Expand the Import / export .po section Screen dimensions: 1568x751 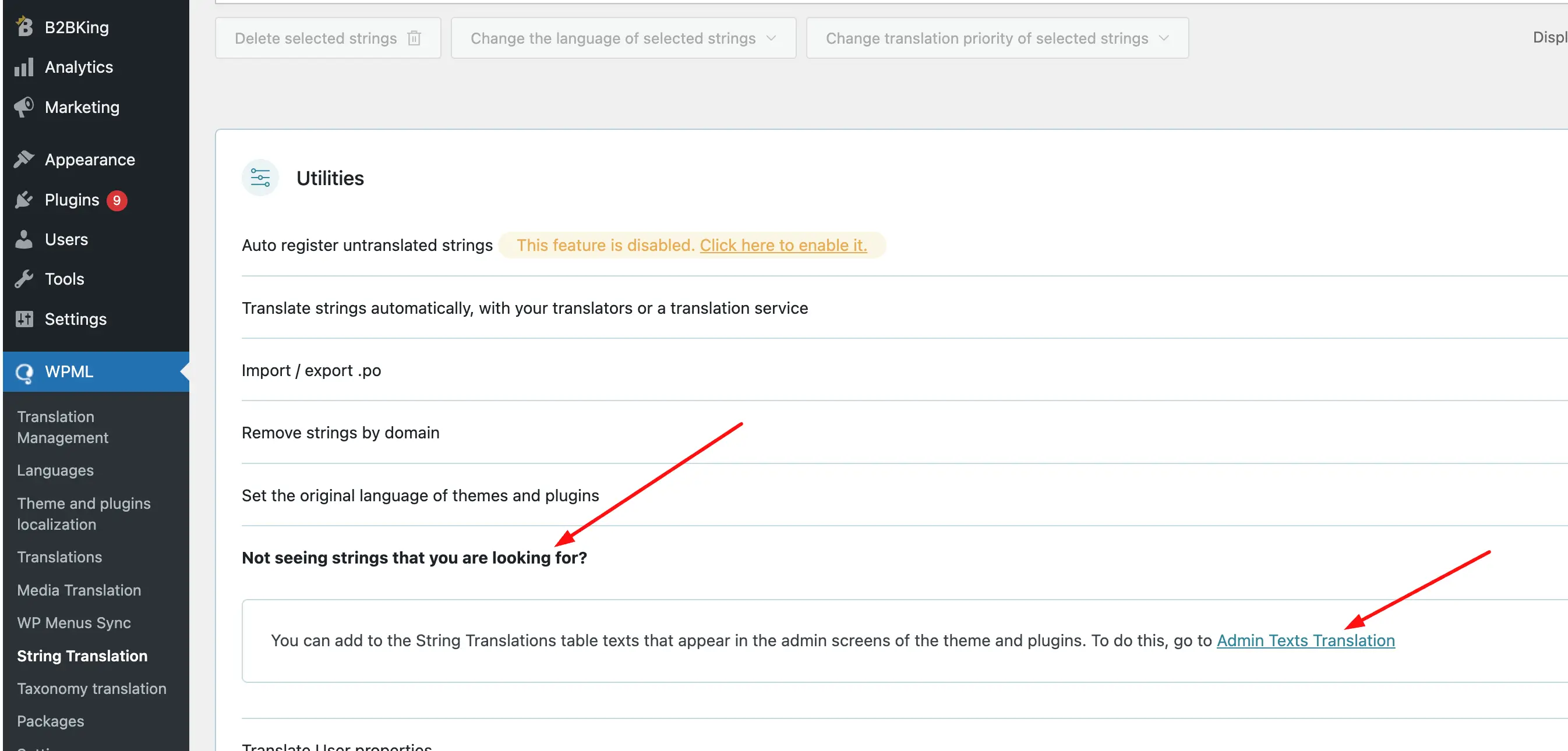coord(311,370)
